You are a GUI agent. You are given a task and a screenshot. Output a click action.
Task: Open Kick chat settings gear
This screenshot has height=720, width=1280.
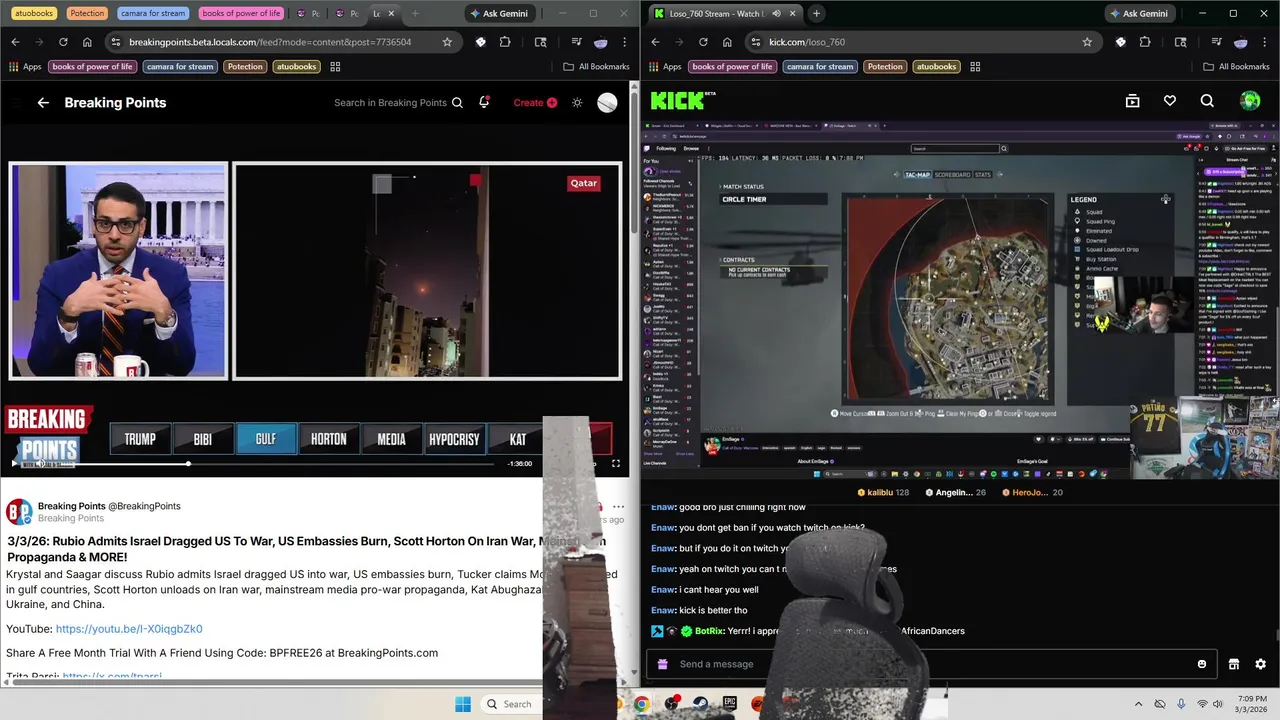tap(1260, 664)
